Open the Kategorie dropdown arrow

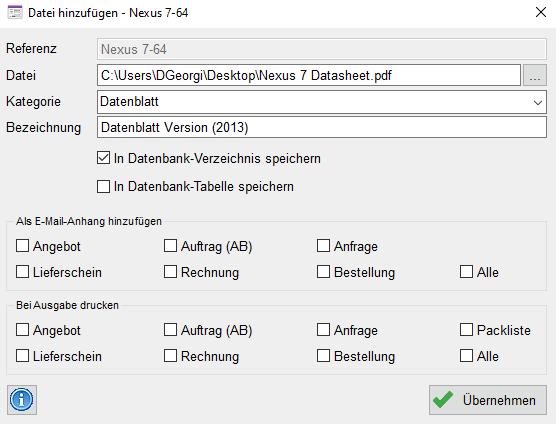(x=538, y=102)
